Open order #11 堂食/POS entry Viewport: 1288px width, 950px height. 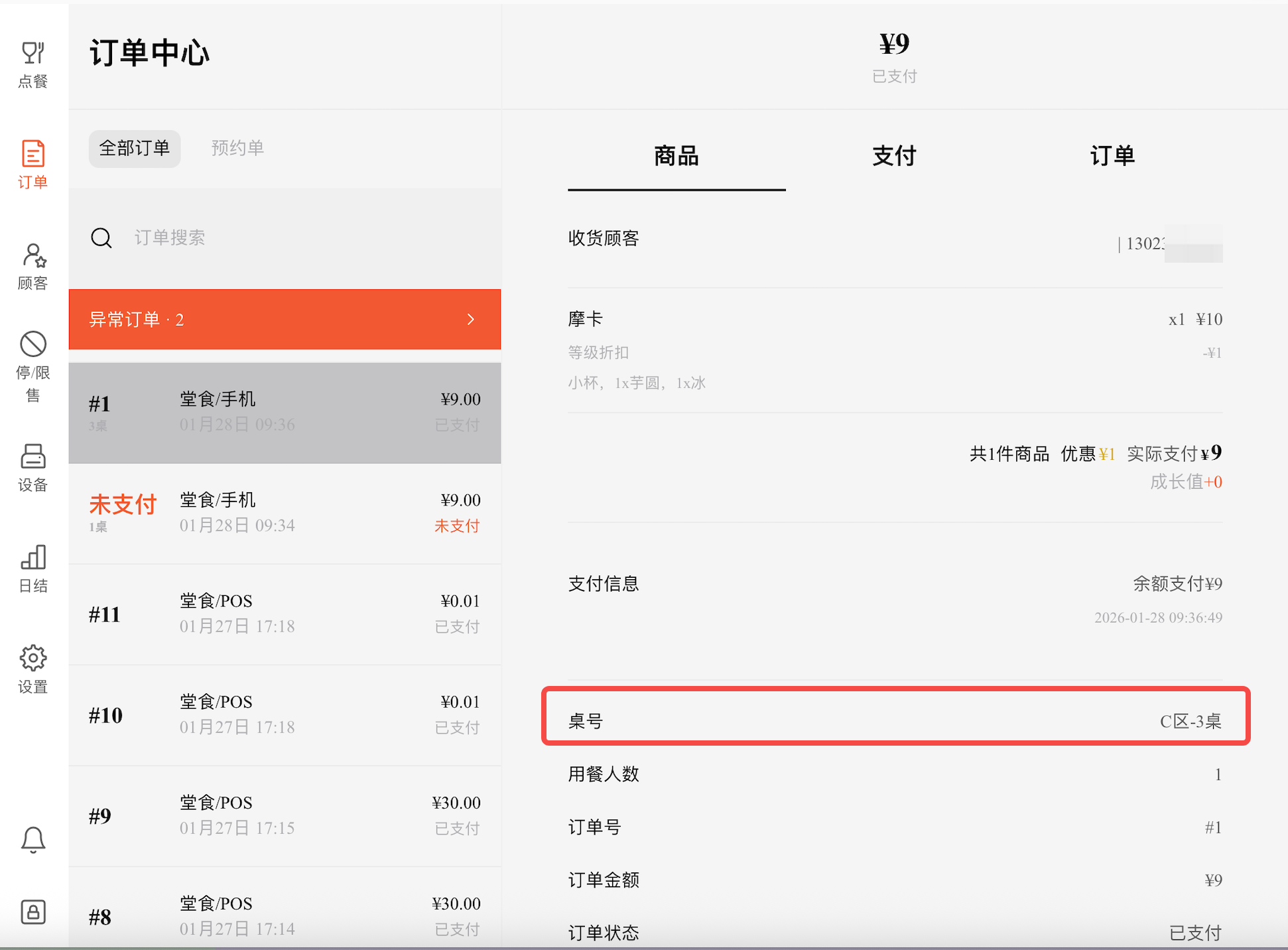tap(285, 614)
